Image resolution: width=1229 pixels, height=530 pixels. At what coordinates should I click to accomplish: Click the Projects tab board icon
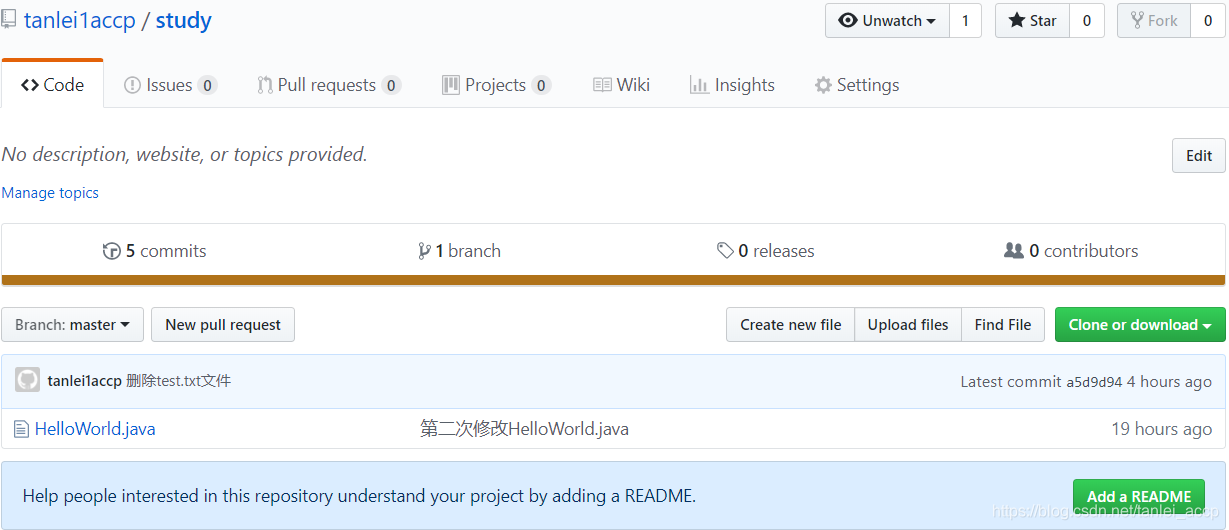[x=451, y=85]
